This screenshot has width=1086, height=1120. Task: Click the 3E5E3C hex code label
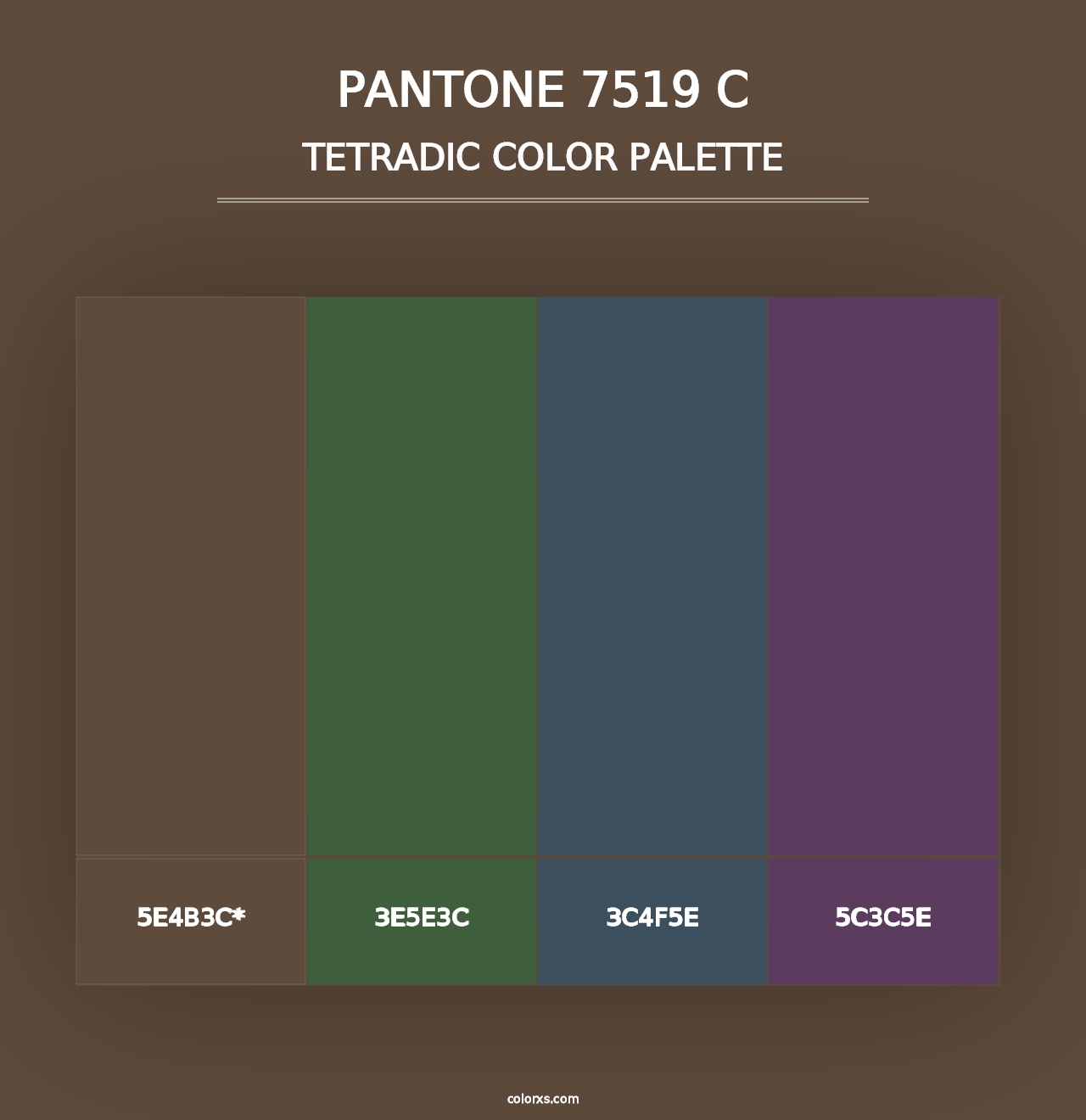(422, 917)
